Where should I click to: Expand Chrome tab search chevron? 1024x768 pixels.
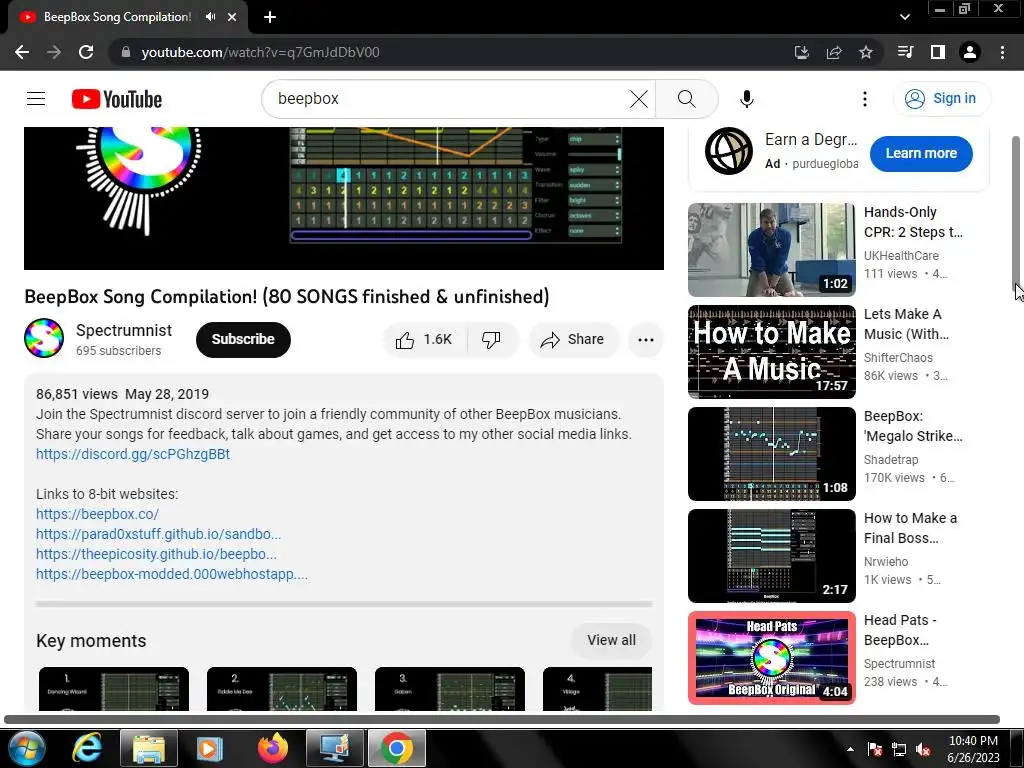[x=904, y=17]
